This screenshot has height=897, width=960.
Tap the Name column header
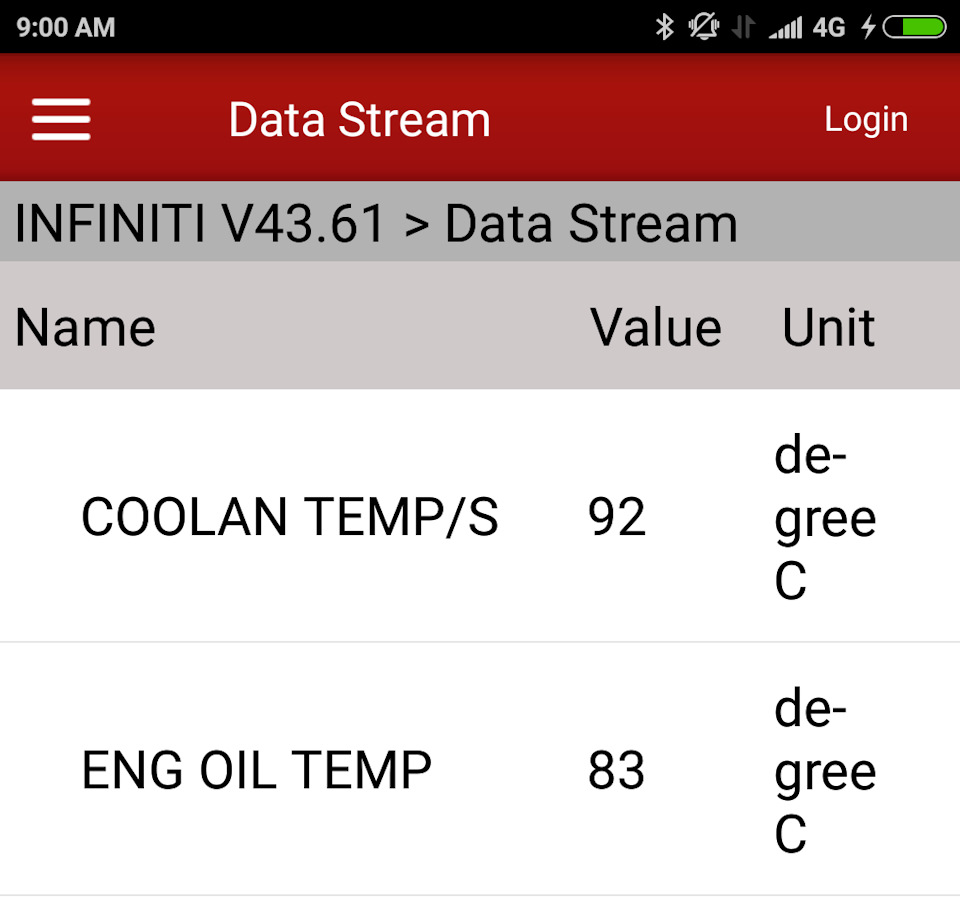(85, 328)
